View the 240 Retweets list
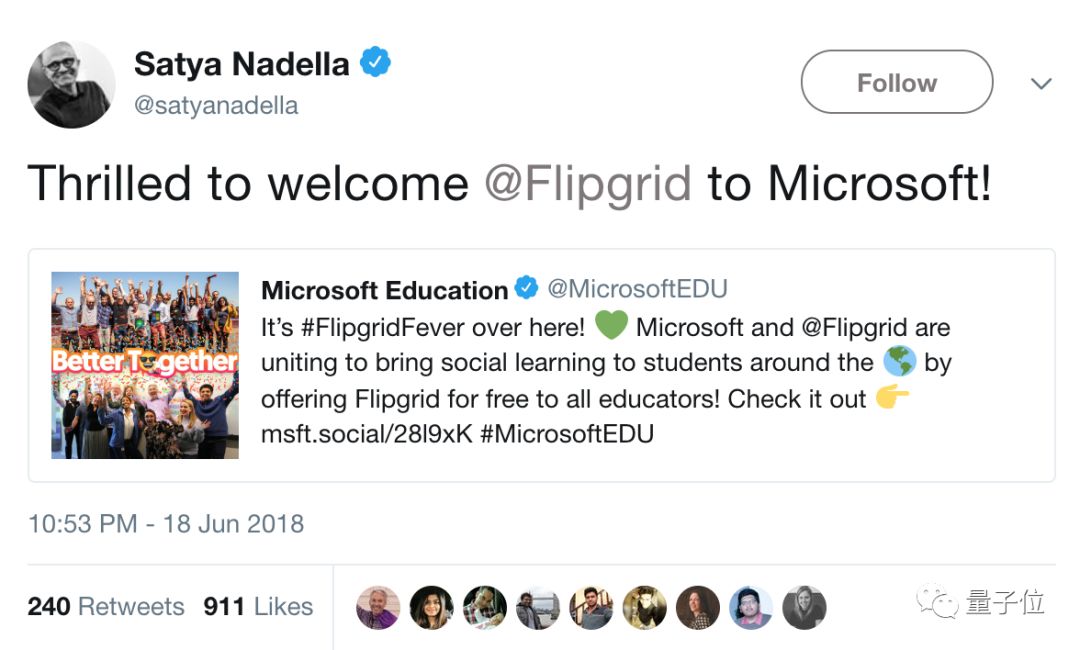1080x650 pixels. coord(106,607)
